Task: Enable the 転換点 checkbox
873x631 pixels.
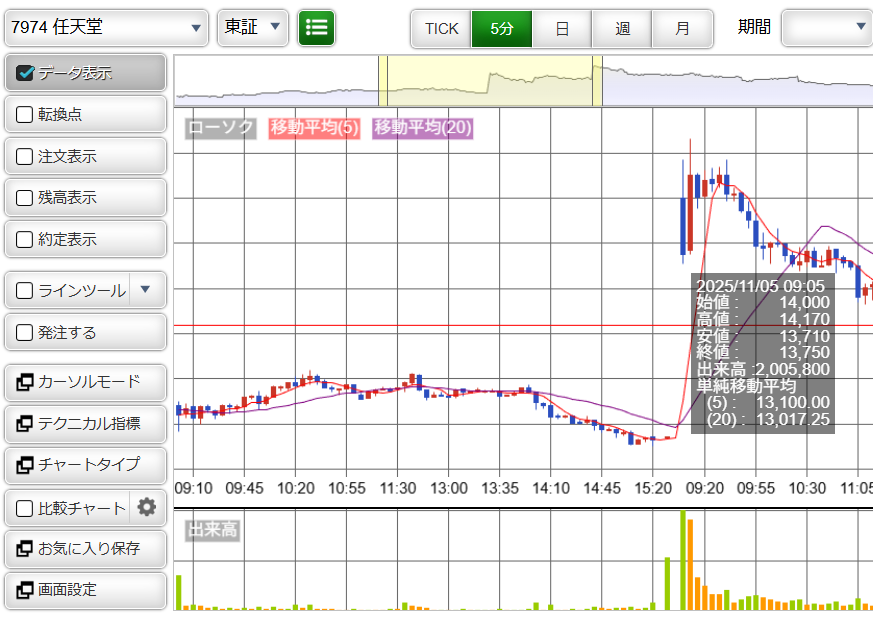Action: [26, 115]
